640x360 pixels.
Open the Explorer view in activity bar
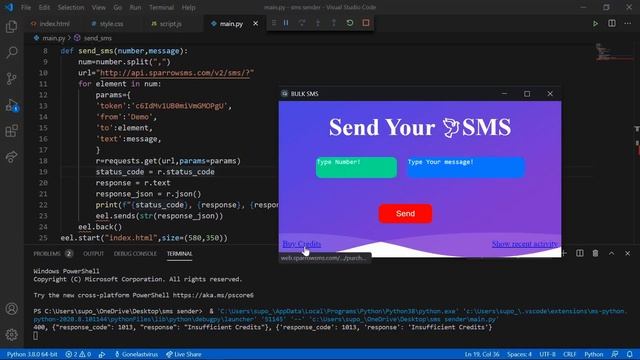pyautogui.click(x=11, y=27)
